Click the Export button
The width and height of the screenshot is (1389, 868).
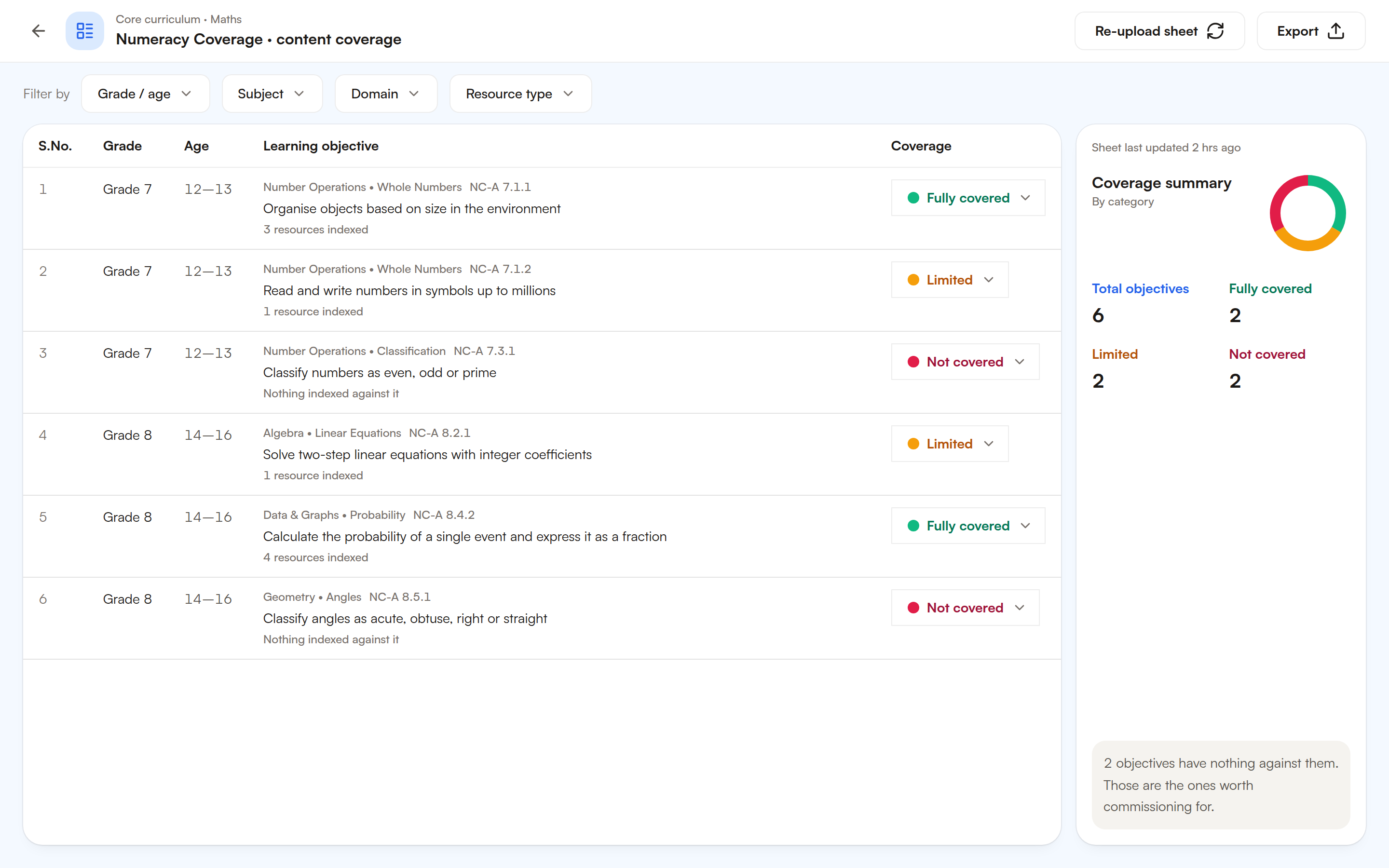1311,31
